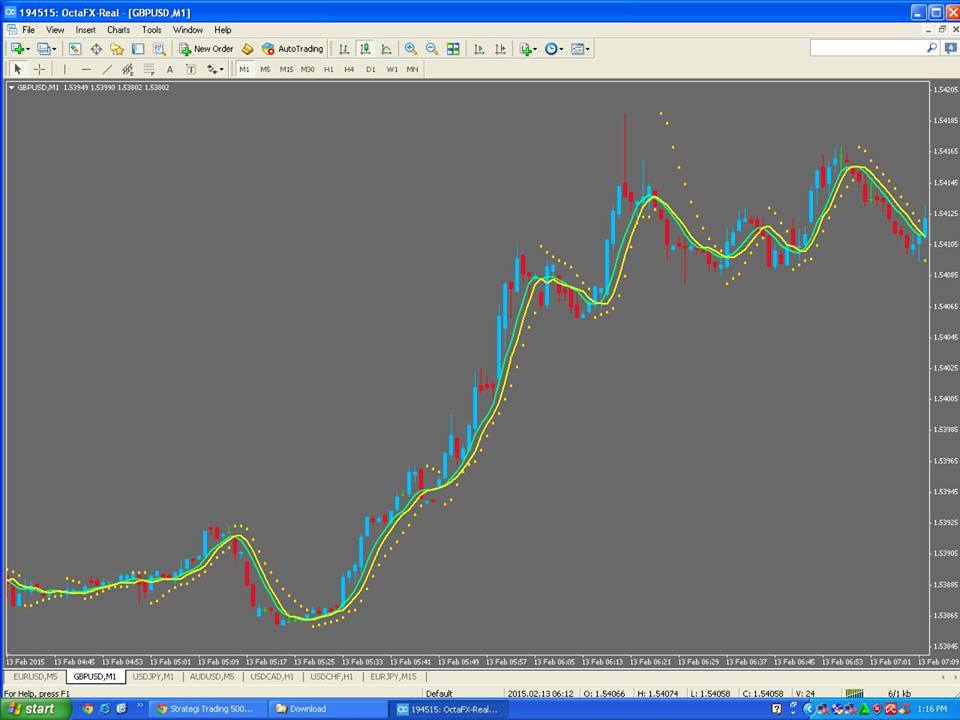Toggle Chart Shift
960x720 pixels.
point(500,49)
